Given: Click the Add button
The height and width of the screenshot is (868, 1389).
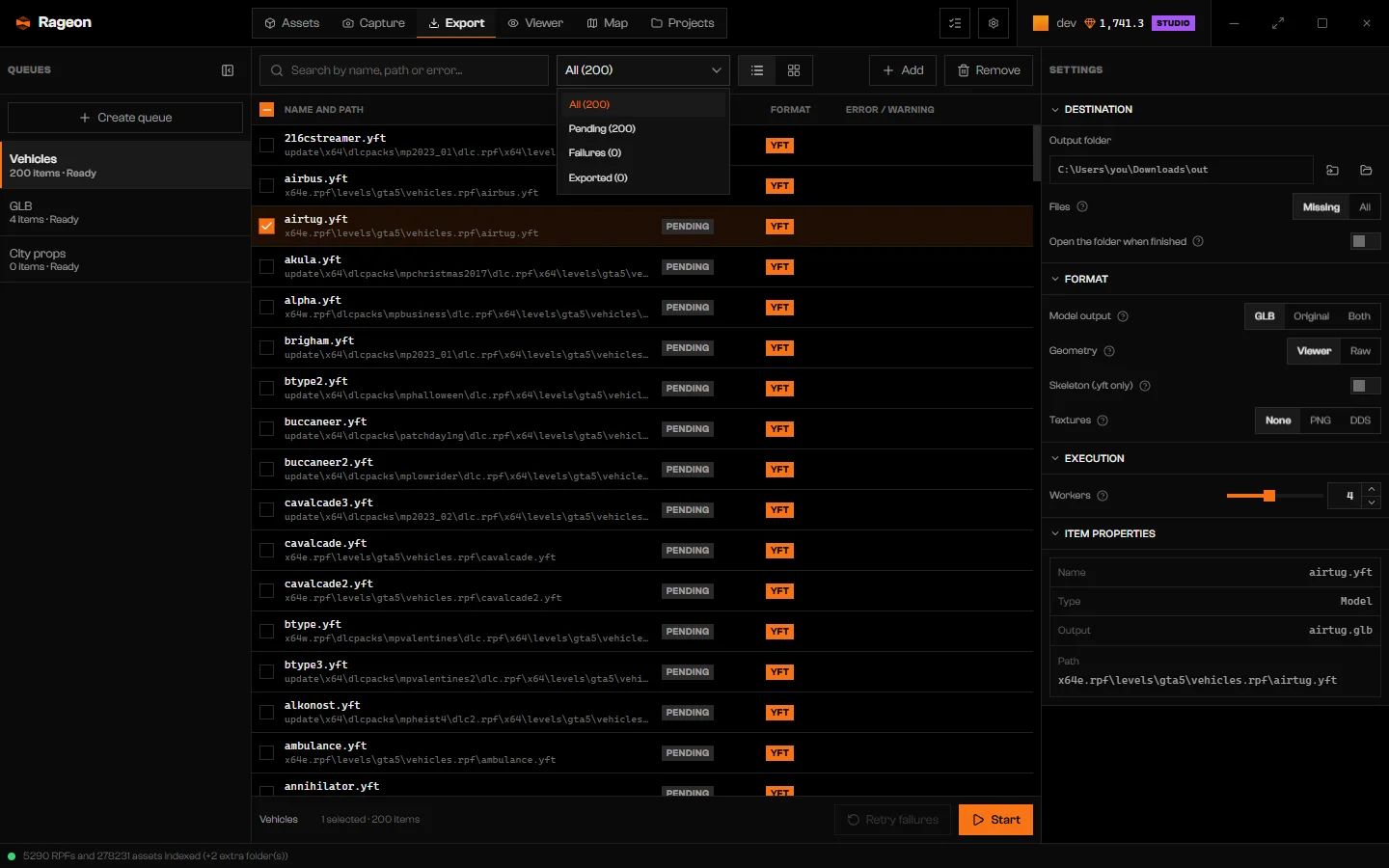Looking at the screenshot, I should [x=903, y=70].
